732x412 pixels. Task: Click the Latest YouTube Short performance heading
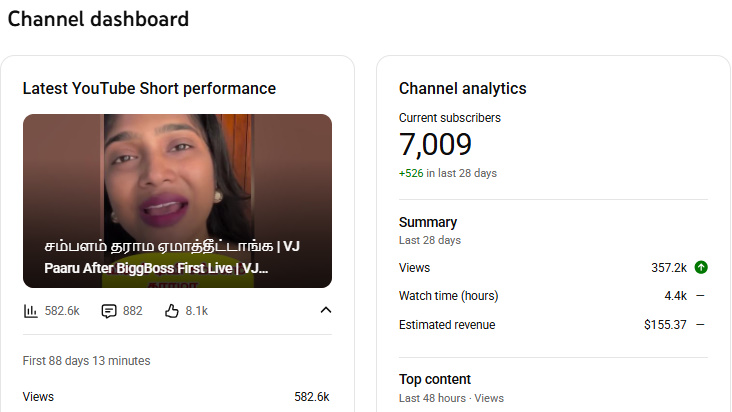click(x=149, y=89)
